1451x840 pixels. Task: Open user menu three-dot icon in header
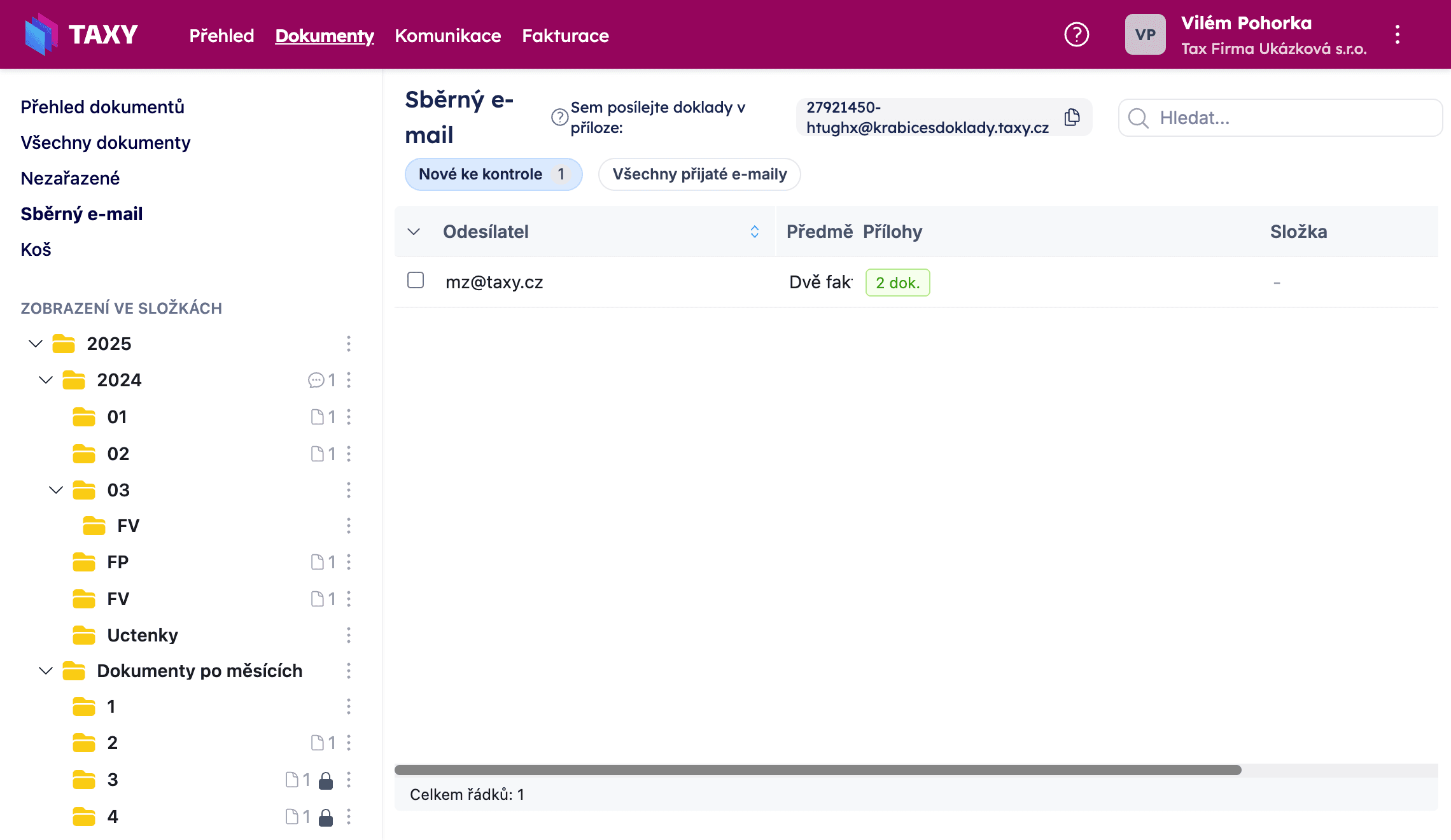pos(1398,34)
